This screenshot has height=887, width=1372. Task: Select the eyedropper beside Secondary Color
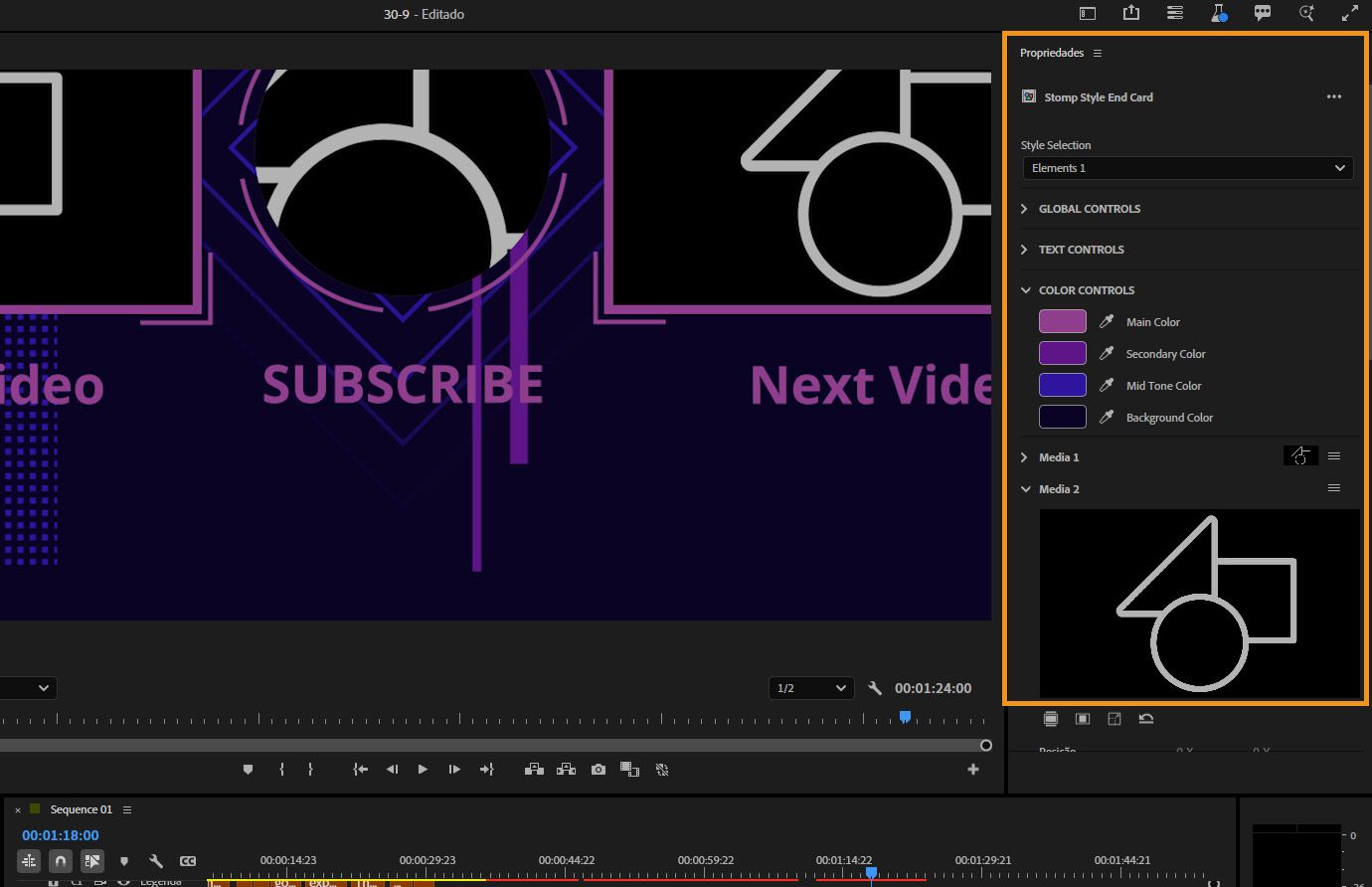click(x=1106, y=353)
